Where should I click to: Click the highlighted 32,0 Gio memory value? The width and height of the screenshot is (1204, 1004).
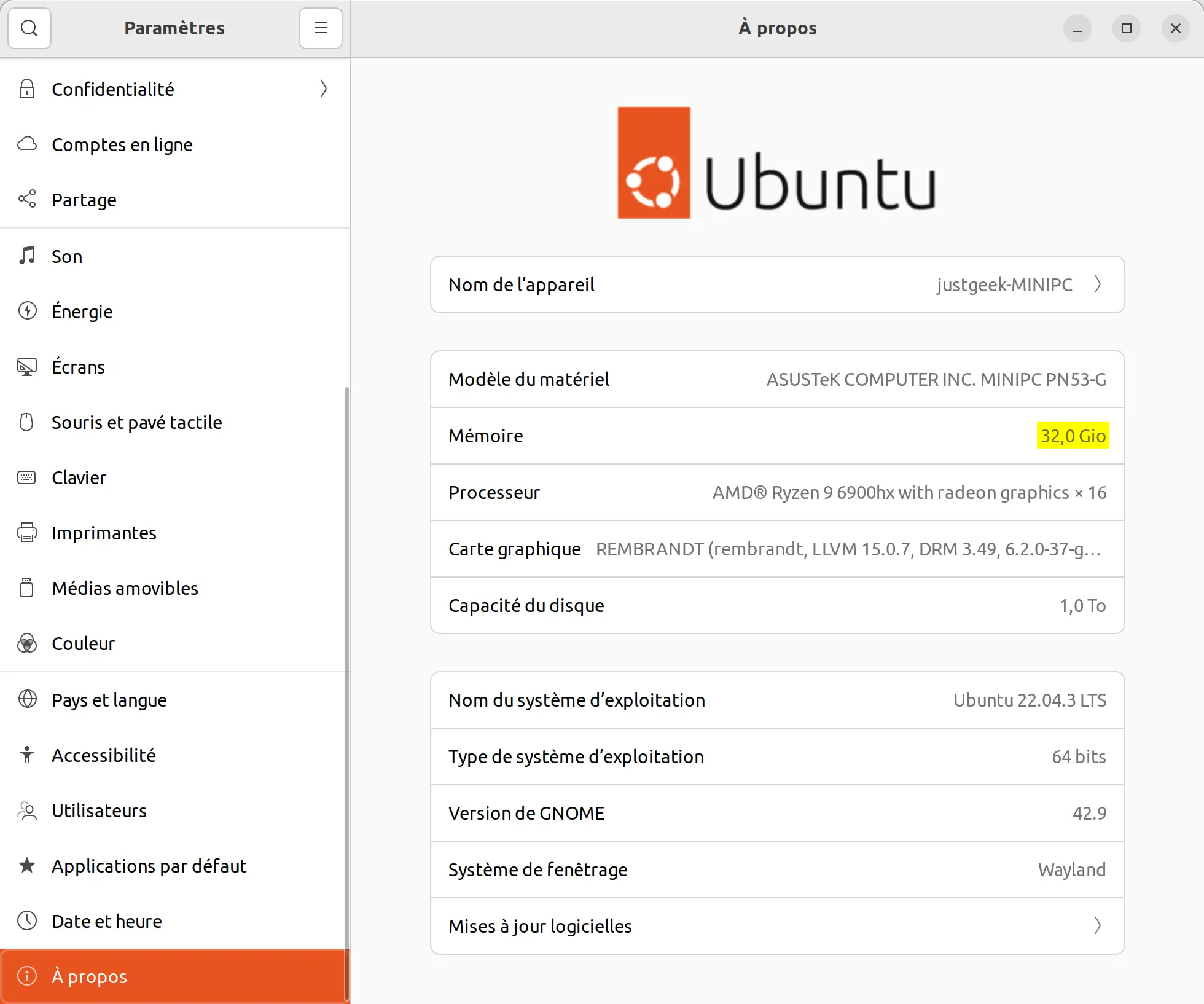(1073, 436)
